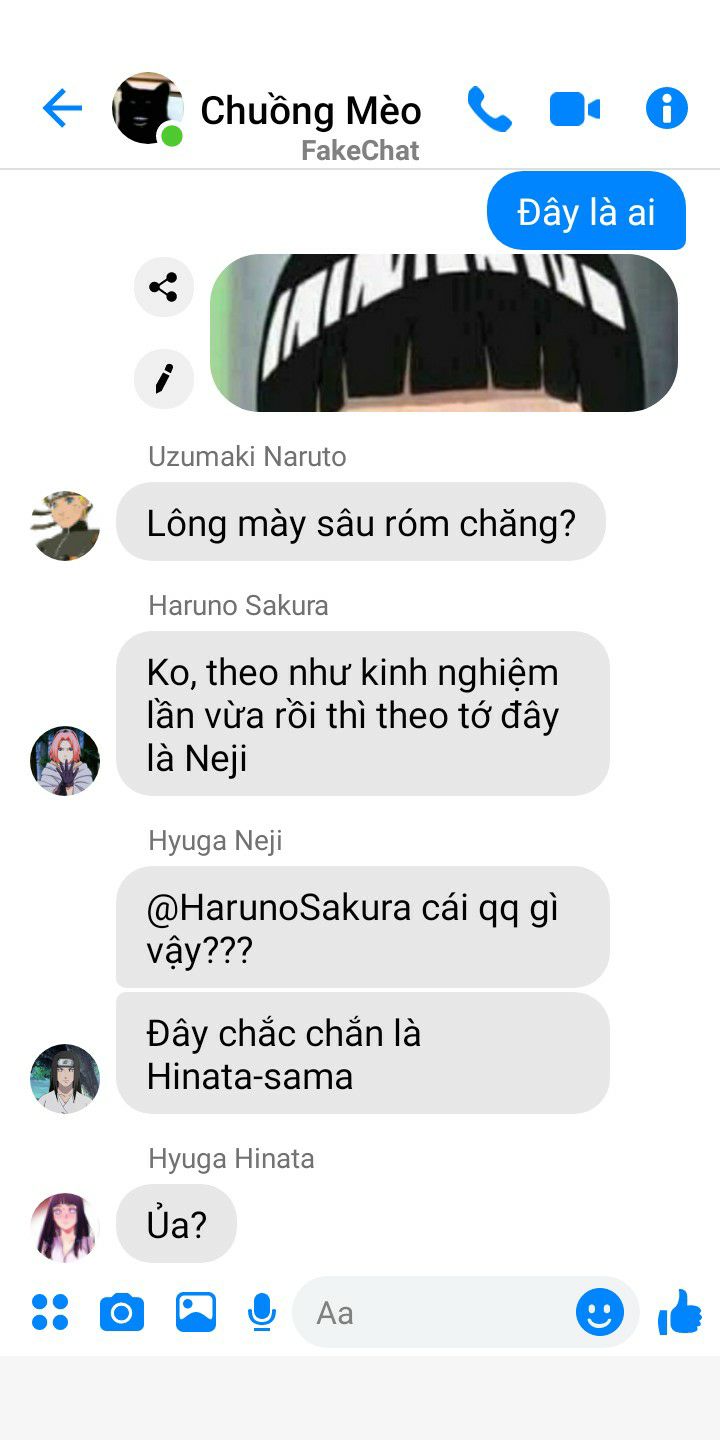Open the photo gallery icon
Screen dimensions: 720x1440
pos(196,1312)
